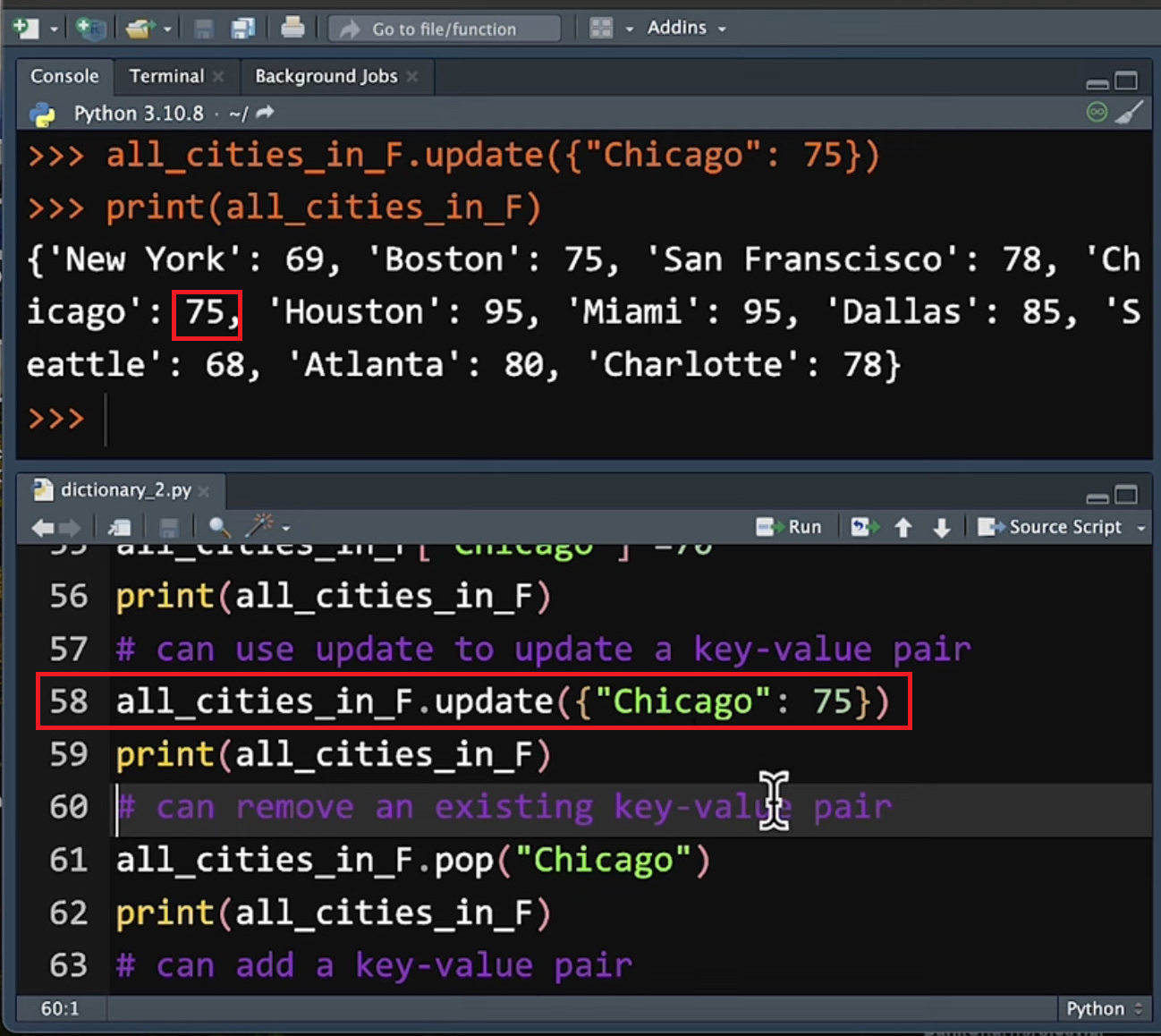Switch to the Terminal tab
1161x1036 pixels.
[x=166, y=76]
